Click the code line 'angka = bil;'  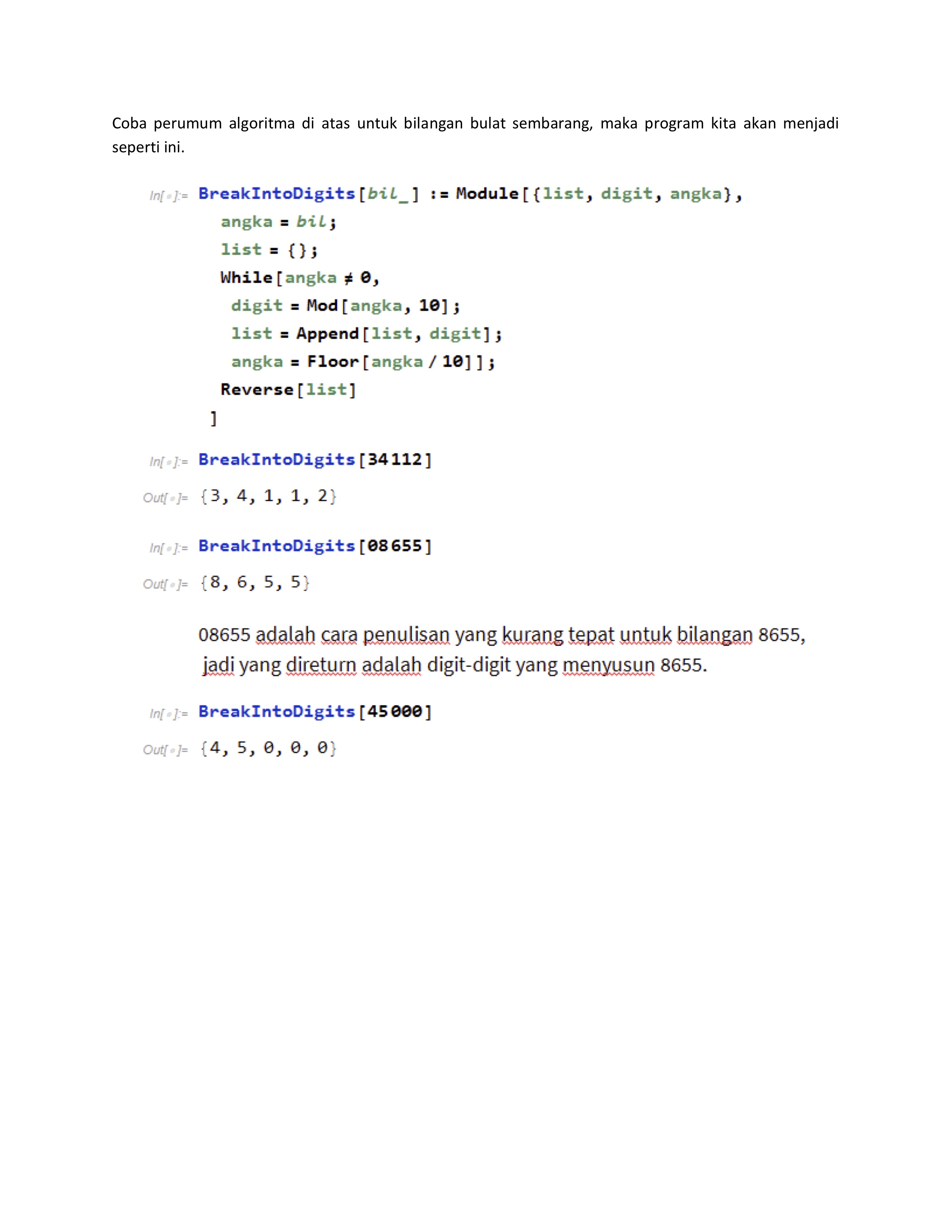click(x=279, y=222)
